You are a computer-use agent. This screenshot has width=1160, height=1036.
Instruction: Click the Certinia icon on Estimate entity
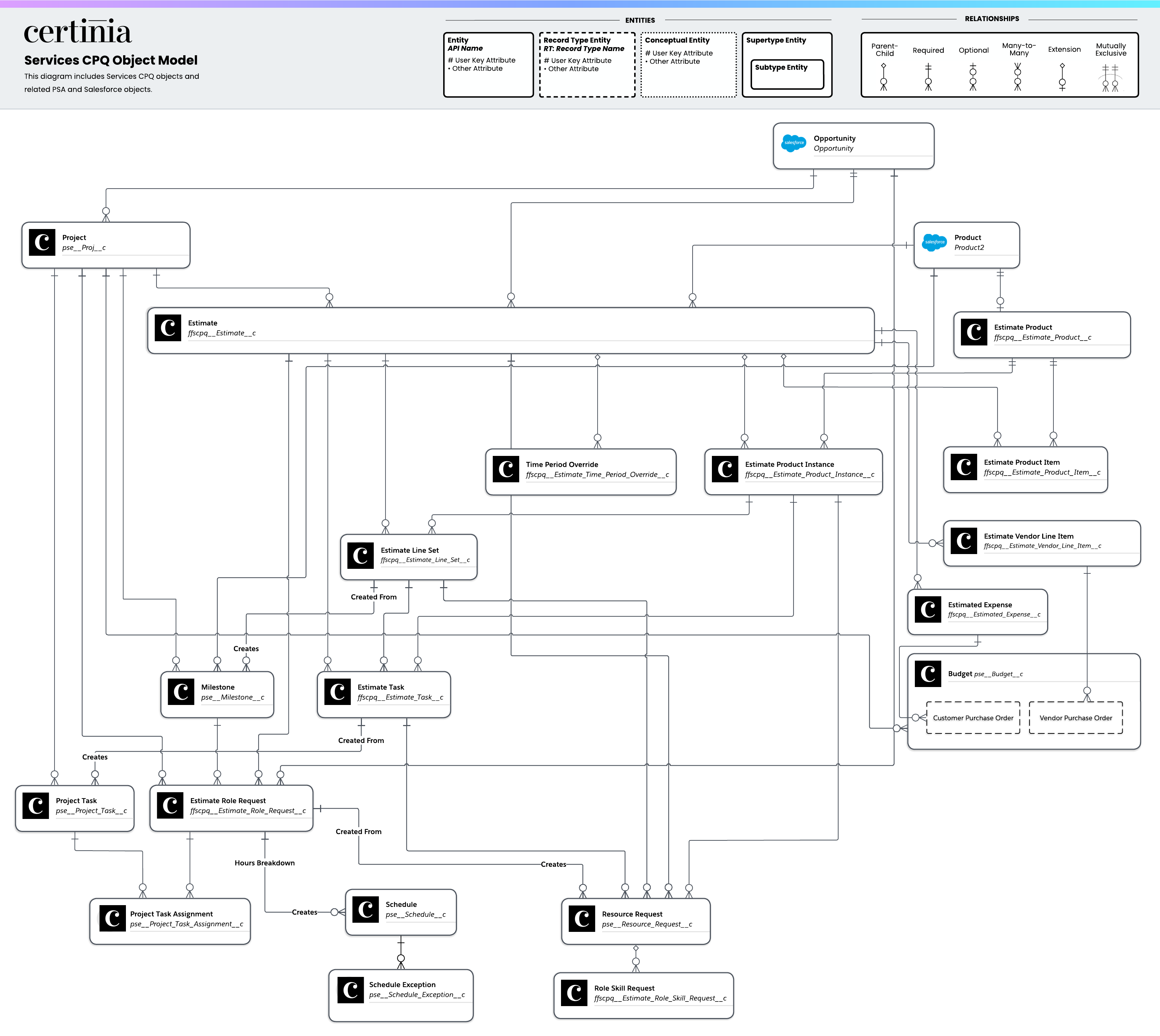point(168,328)
